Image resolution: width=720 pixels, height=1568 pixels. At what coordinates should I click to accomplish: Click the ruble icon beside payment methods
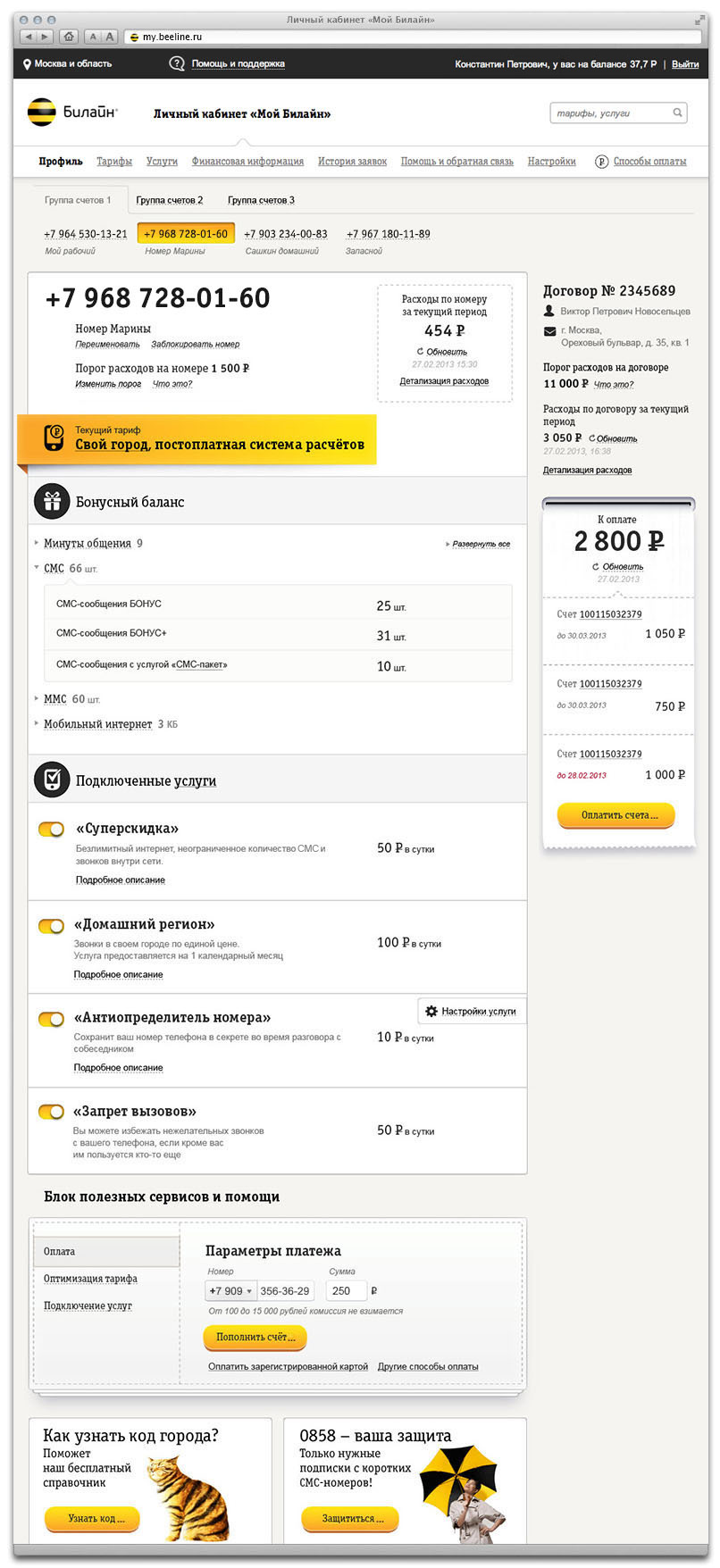tap(601, 162)
